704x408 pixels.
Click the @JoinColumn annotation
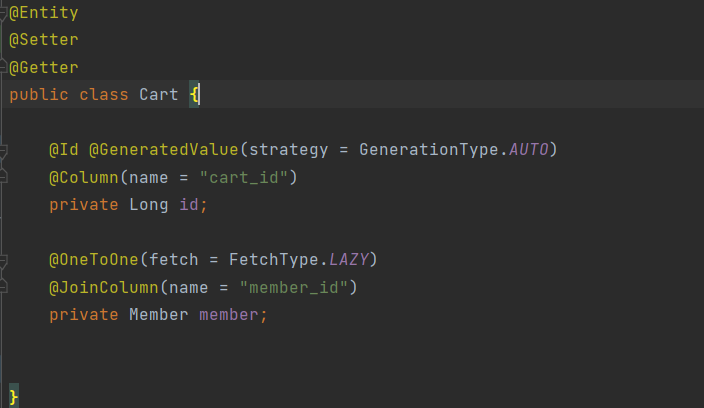(104, 287)
